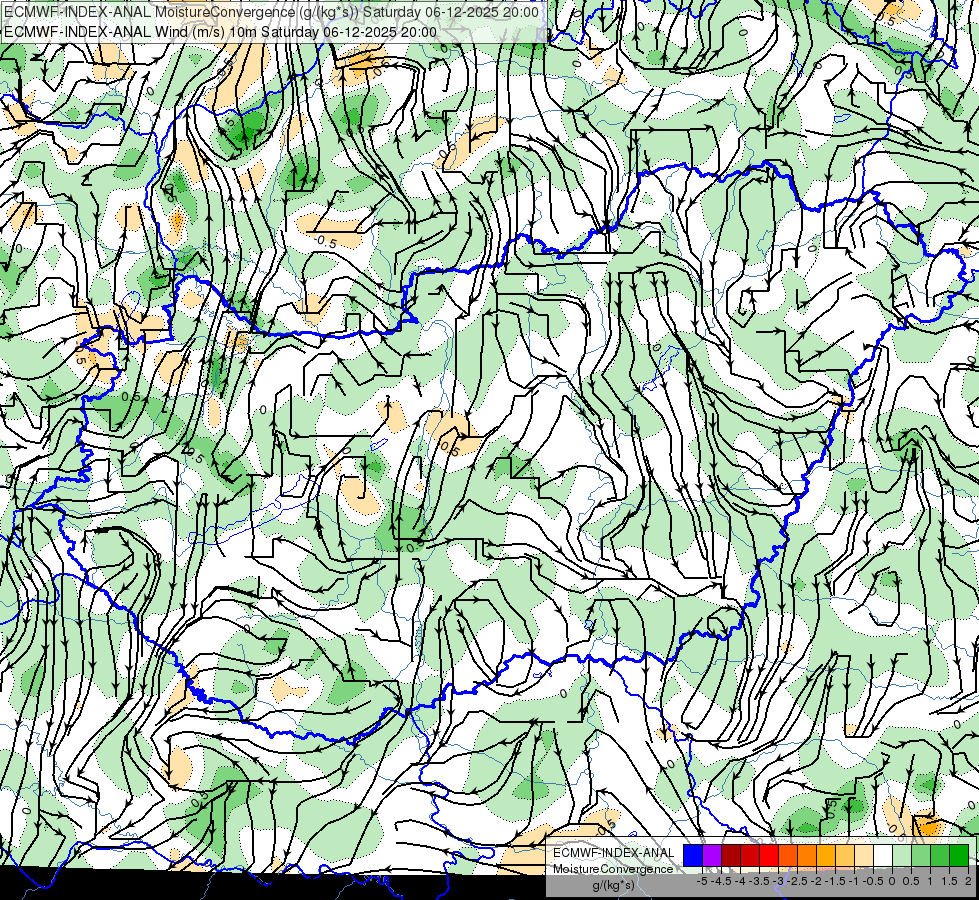Image resolution: width=979 pixels, height=900 pixels.
Task: Select the dark red legend swatch (-4.5 to -4)
Action: [x=731, y=855]
